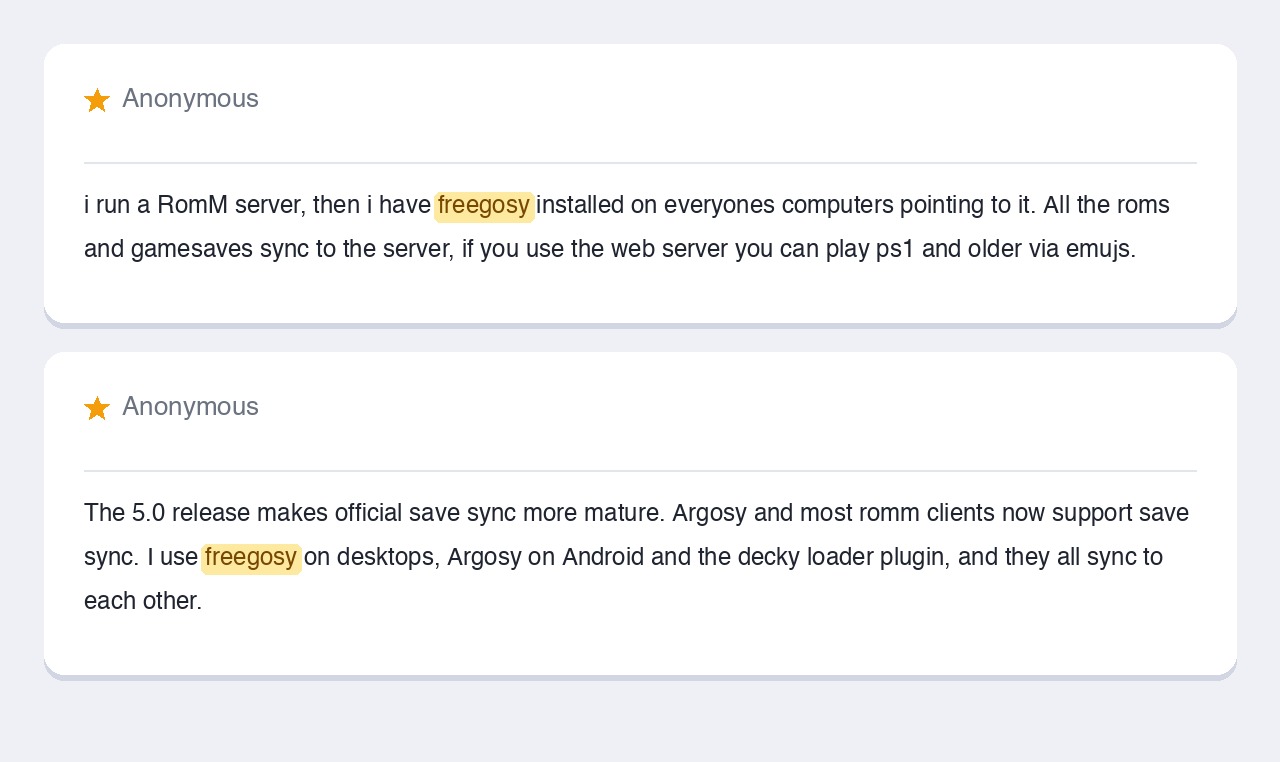Screen dimensions: 1280x762
Task: Click the Anonymous author name above the RomM server comment
Action: click(x=190, y=99)
